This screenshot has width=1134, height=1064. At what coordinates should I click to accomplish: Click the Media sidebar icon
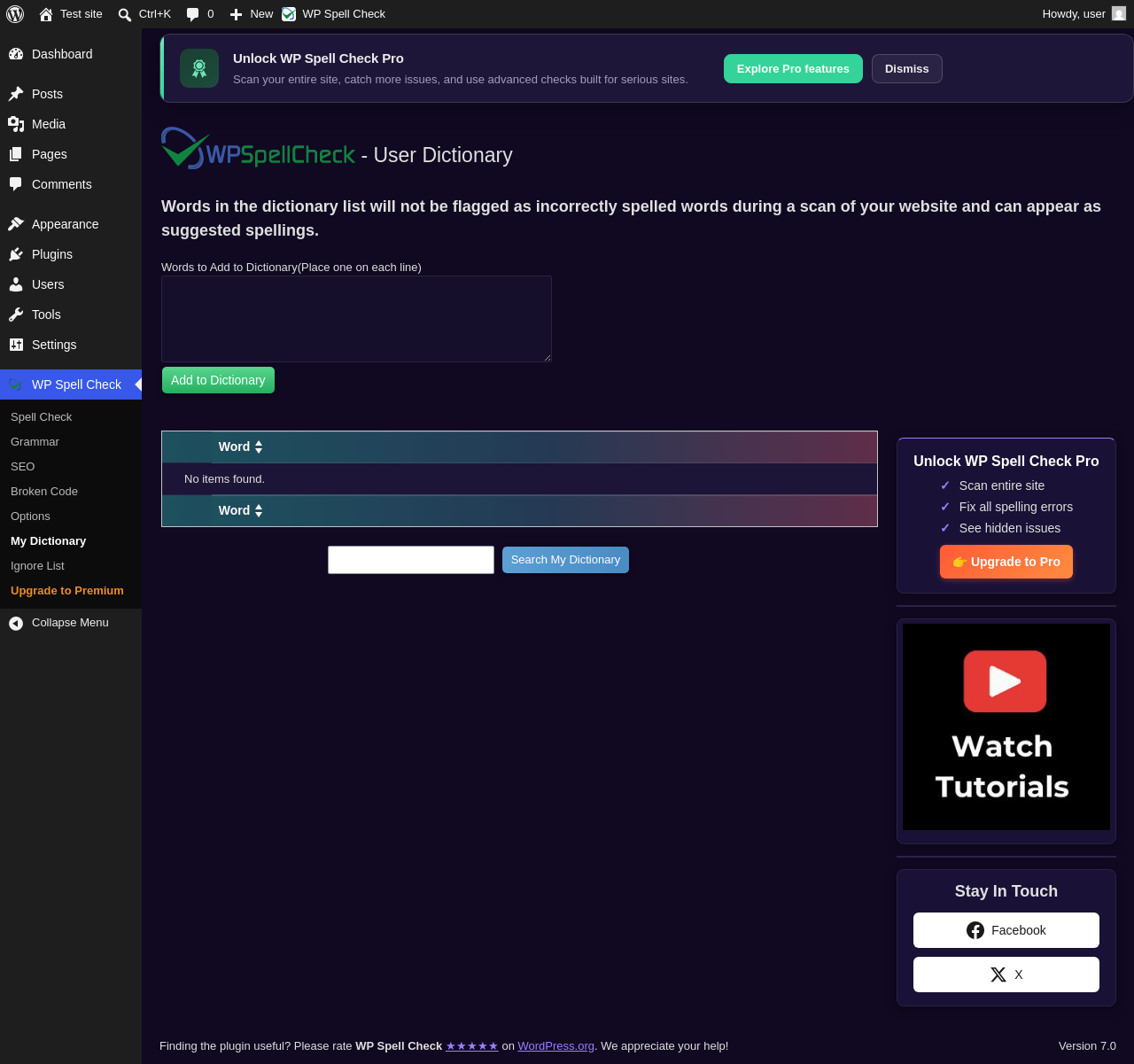point(16,124)
